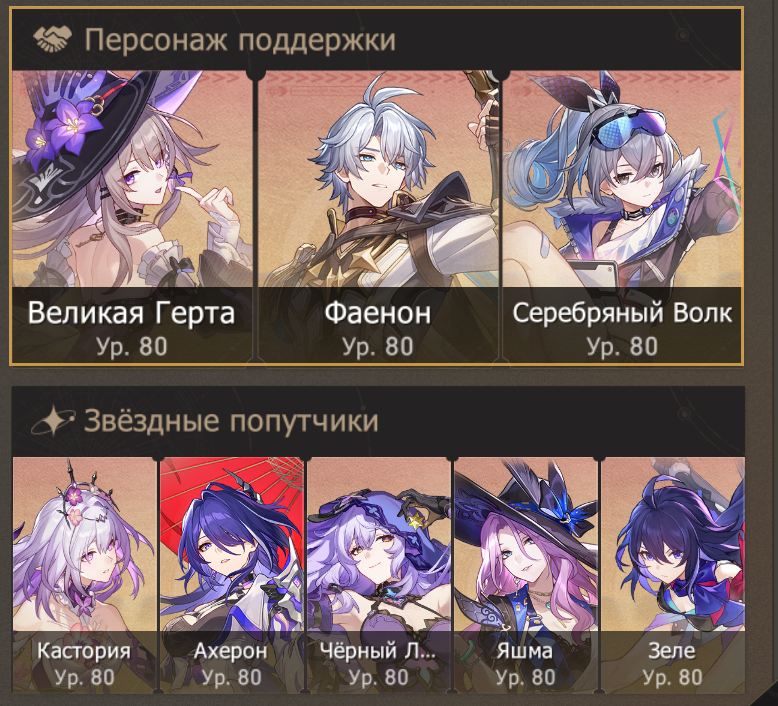Select the Серебряный Волк character portrait
Screen dimensions: 778x706
tap(622, 216)
